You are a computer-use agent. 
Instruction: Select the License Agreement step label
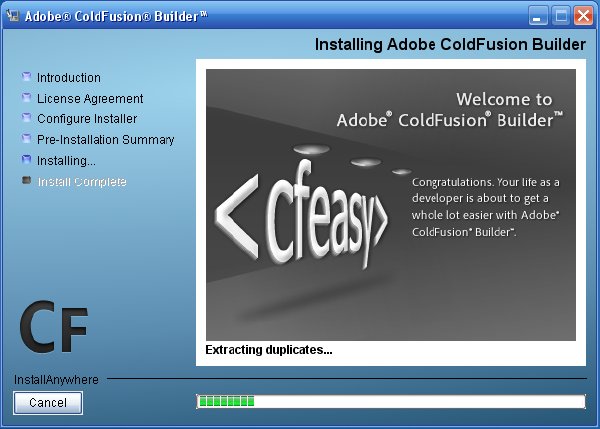(90, 99)
